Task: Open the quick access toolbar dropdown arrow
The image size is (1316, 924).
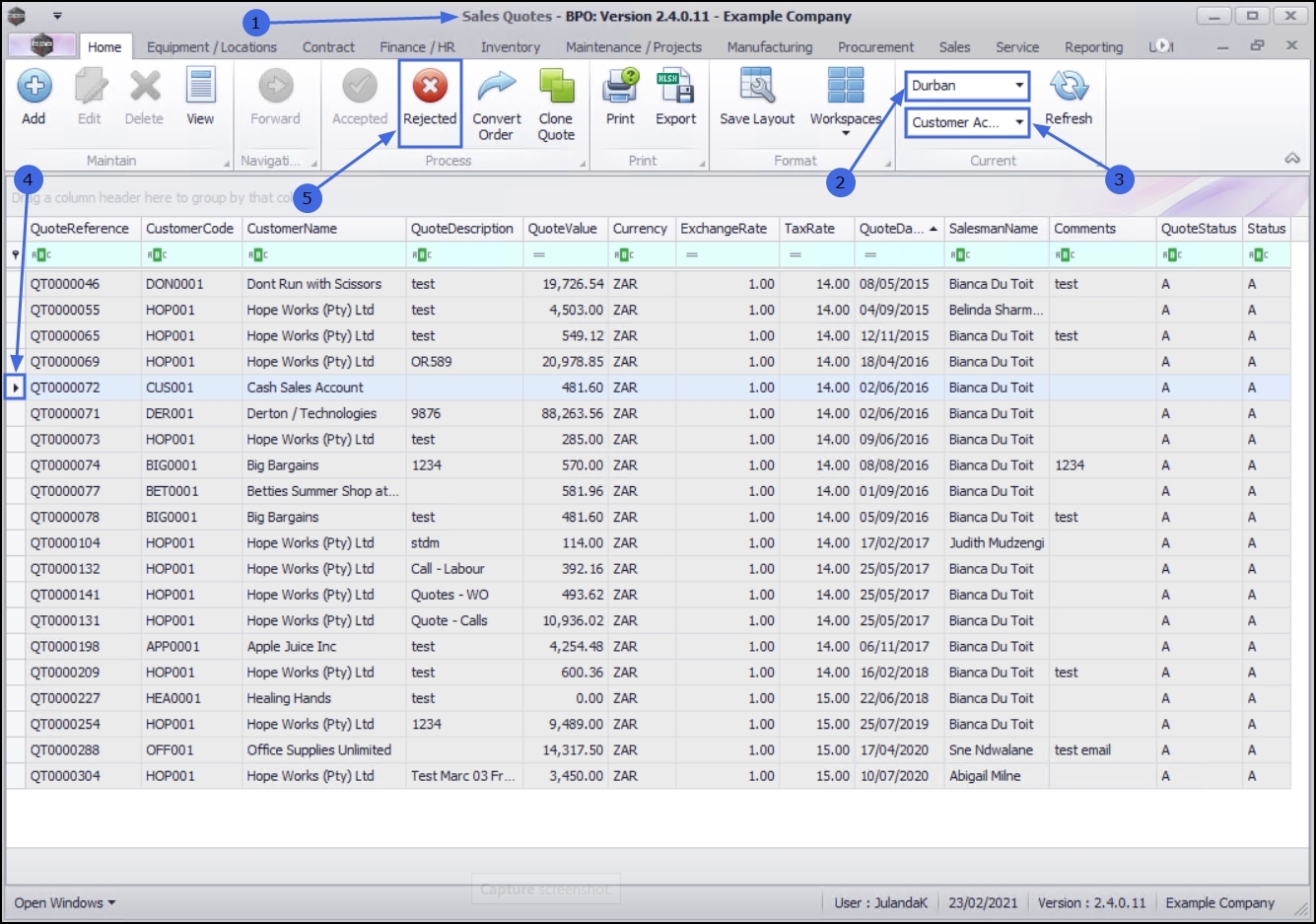Action: click(x=57, y=16)
